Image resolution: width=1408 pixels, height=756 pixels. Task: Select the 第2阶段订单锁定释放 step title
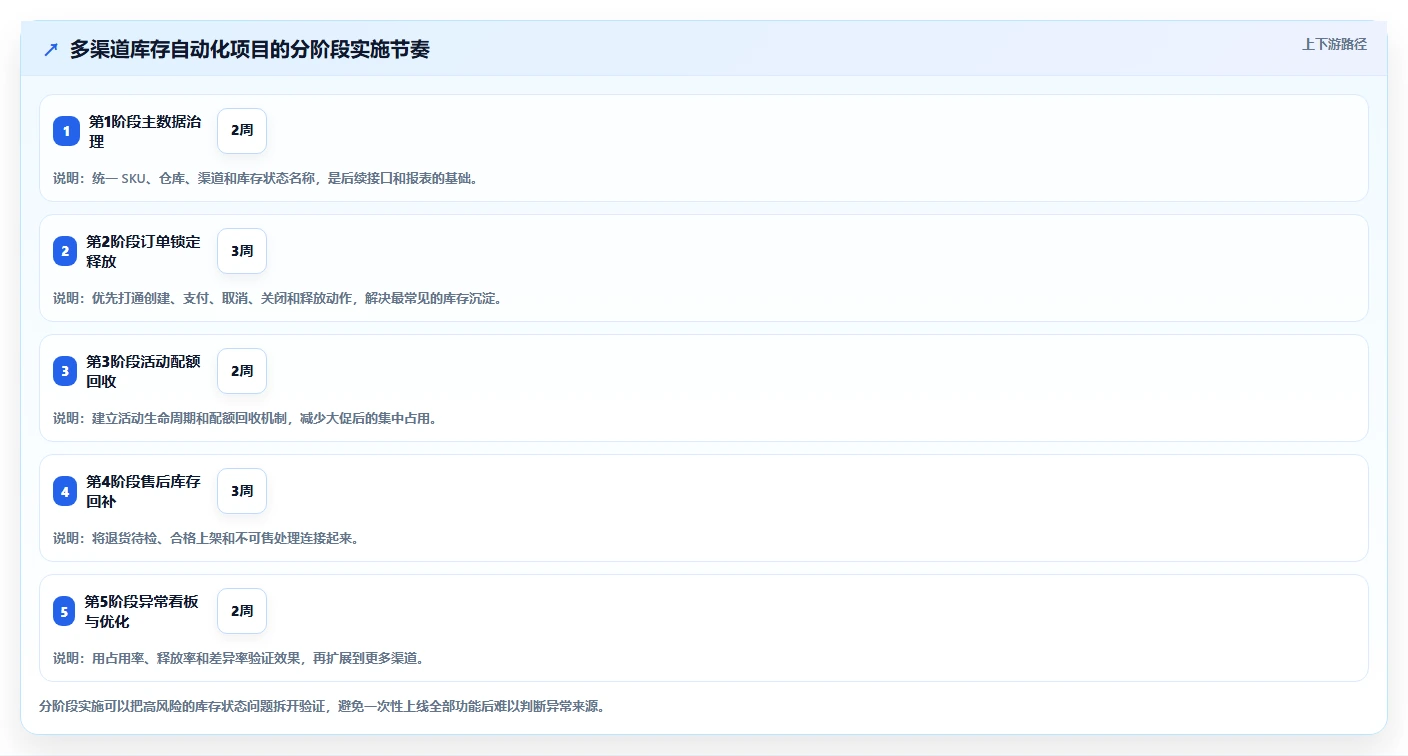144,251
